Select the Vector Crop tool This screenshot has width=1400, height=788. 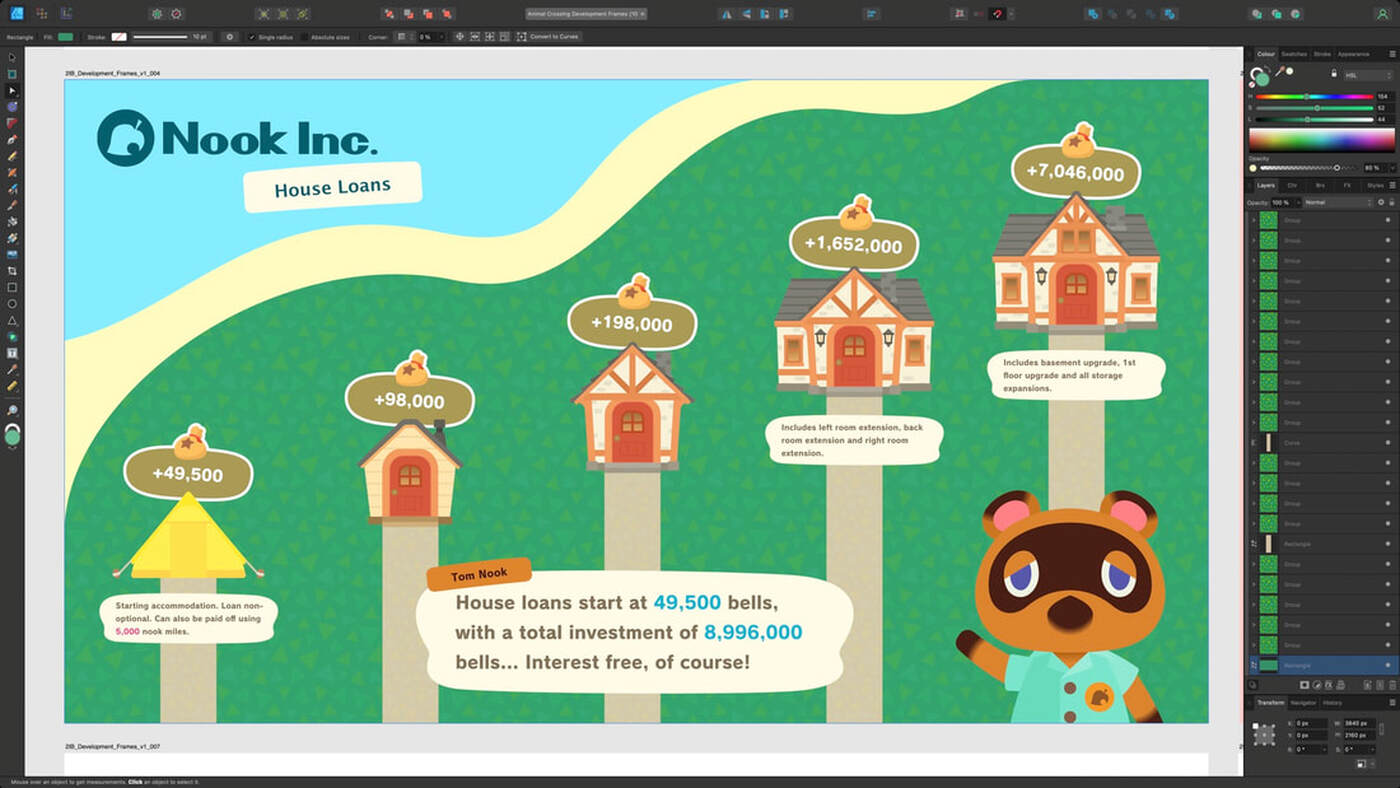[x=12, y=271]
